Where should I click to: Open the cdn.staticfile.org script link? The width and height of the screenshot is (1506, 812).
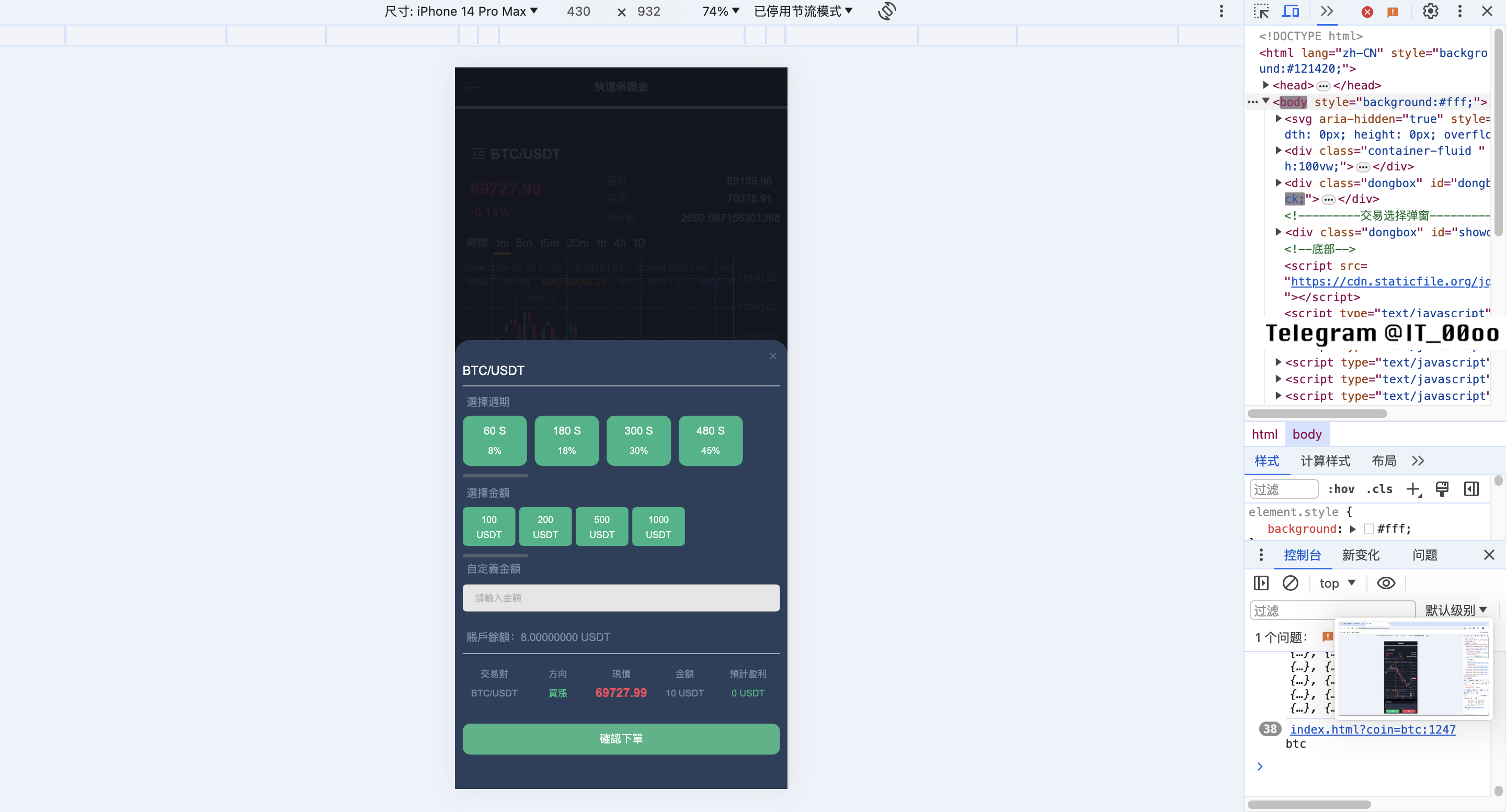click(x=1390, y=281)
